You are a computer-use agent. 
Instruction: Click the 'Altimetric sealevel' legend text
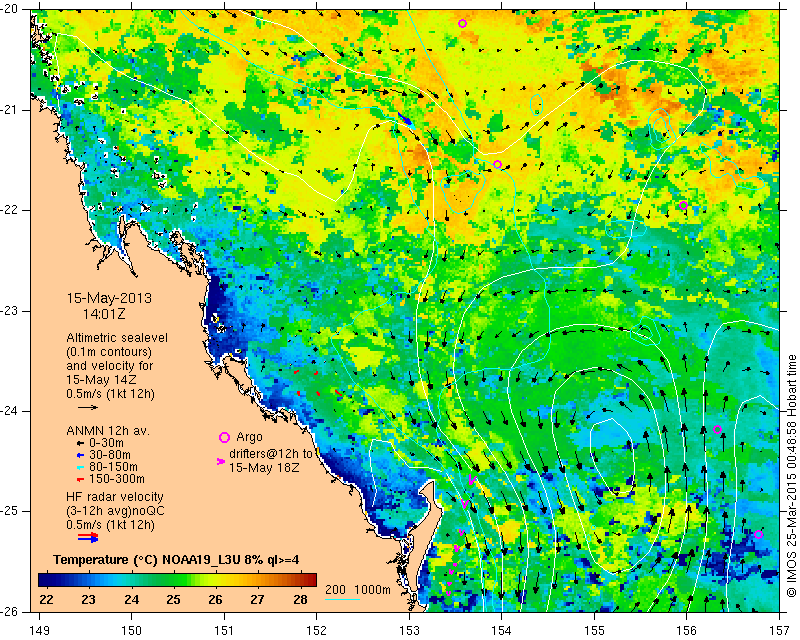point(117,338)
